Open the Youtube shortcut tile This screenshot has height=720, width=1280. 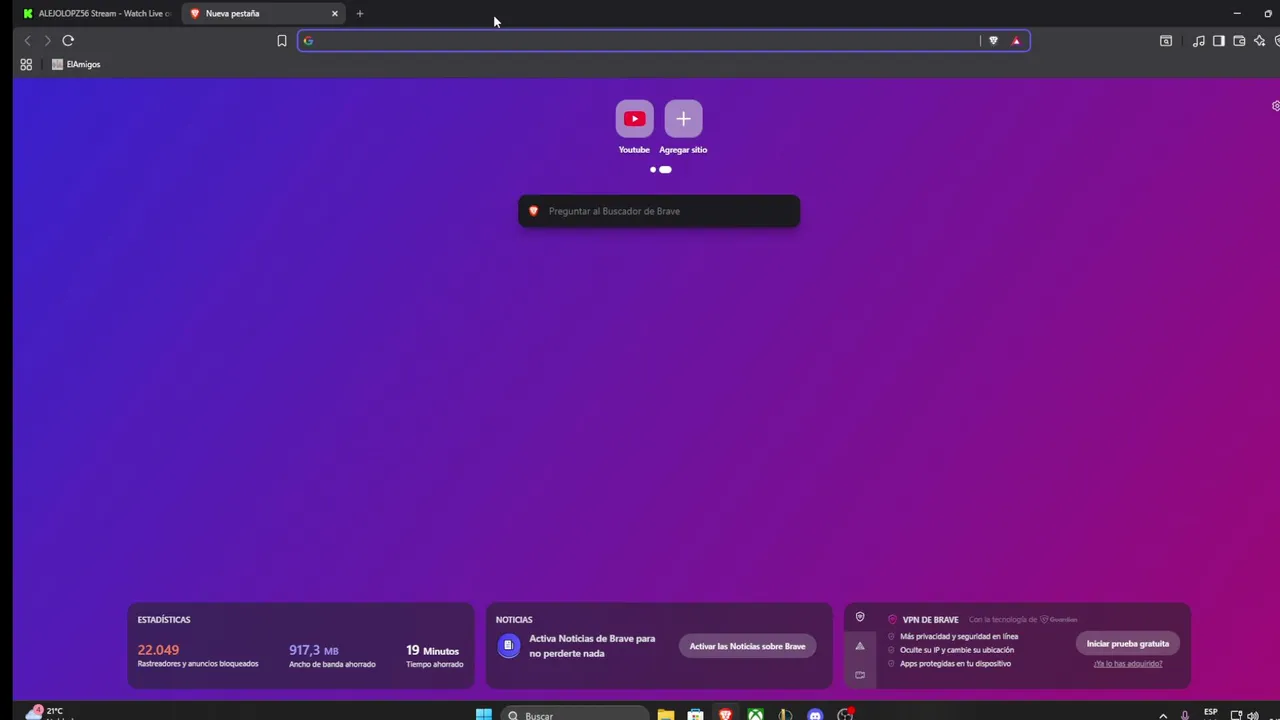pos(634,119)
